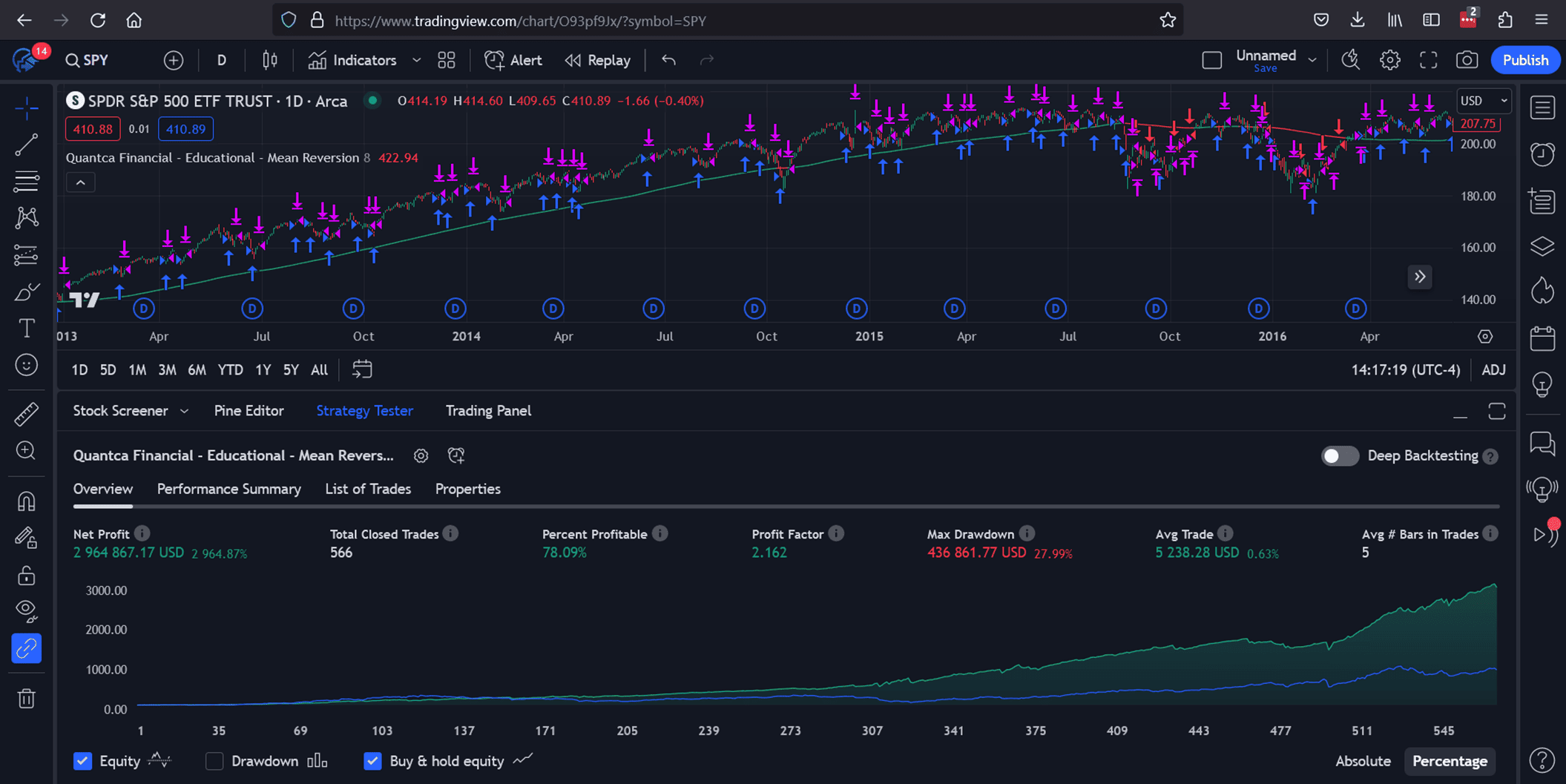The image size is (1566, 784).
Task: Open the Strategy Tester tab
Action: coord(364,411)
